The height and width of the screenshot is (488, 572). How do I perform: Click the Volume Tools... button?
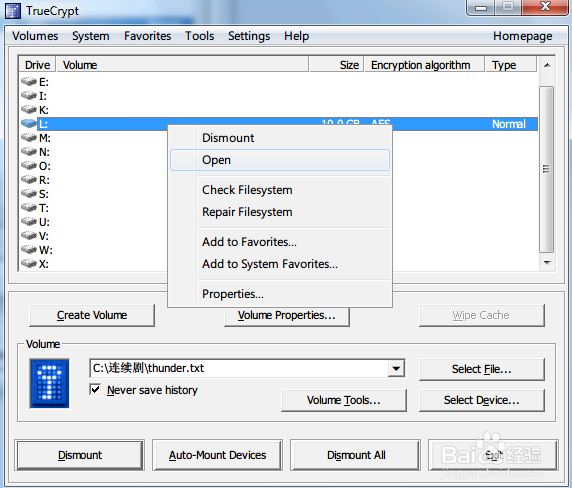click(344, 400)
